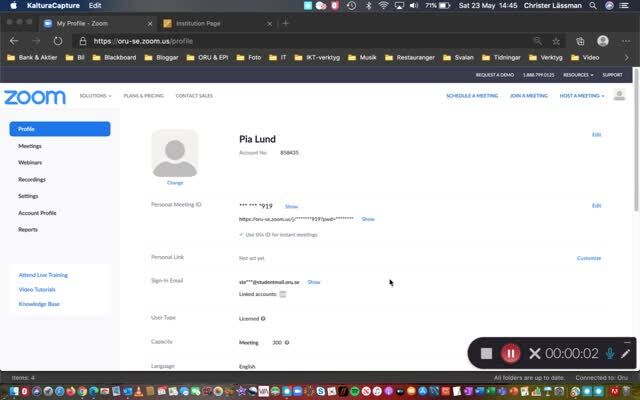Expand the Resources dropdown
The height and width of the screenshot is (400, 640).
(x=578, y=75)
